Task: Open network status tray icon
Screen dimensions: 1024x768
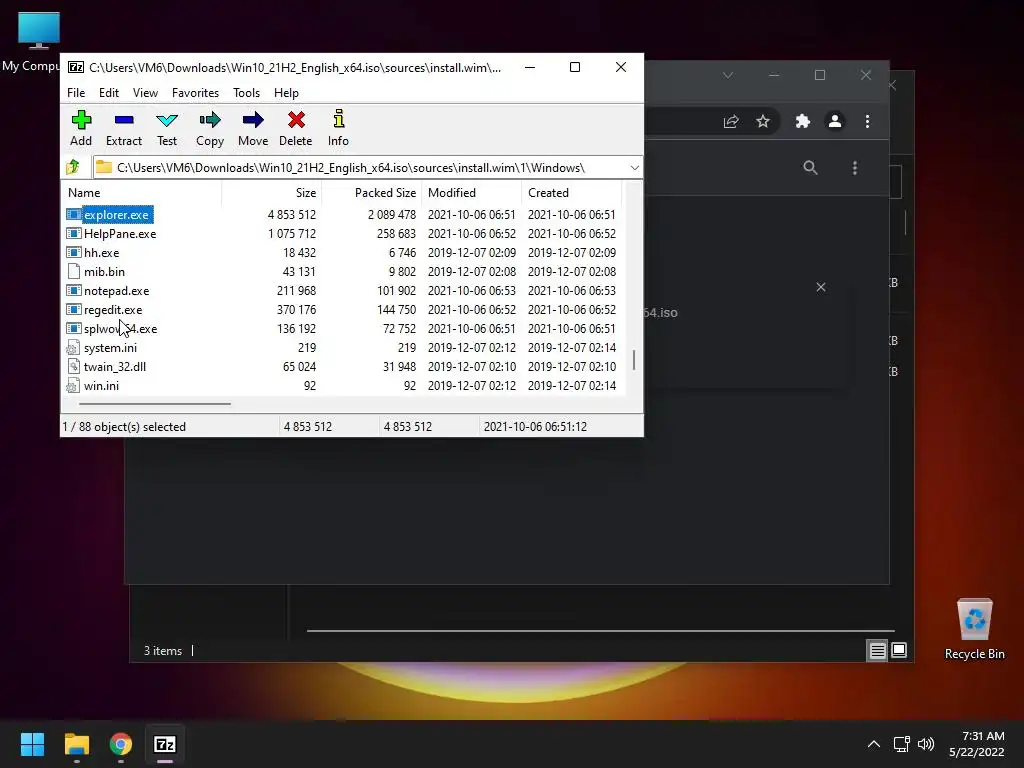Action: tap(902, 744)
